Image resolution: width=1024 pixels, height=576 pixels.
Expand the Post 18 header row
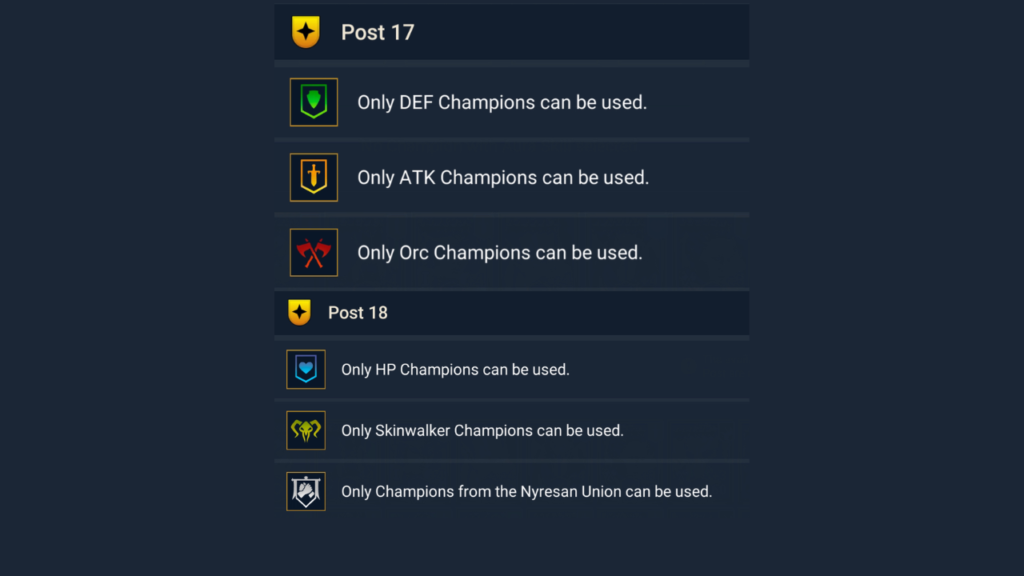click(x=600, y=313)
